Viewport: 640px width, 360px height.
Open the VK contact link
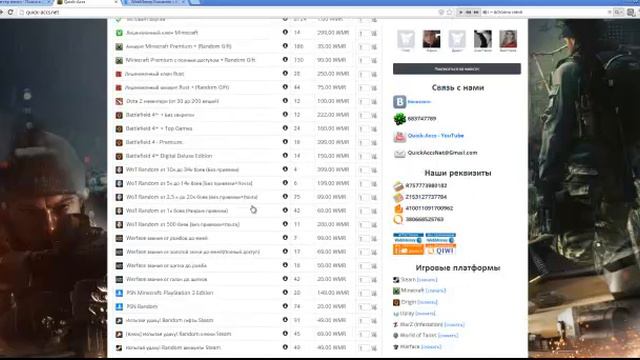click(x=419, y=102)
